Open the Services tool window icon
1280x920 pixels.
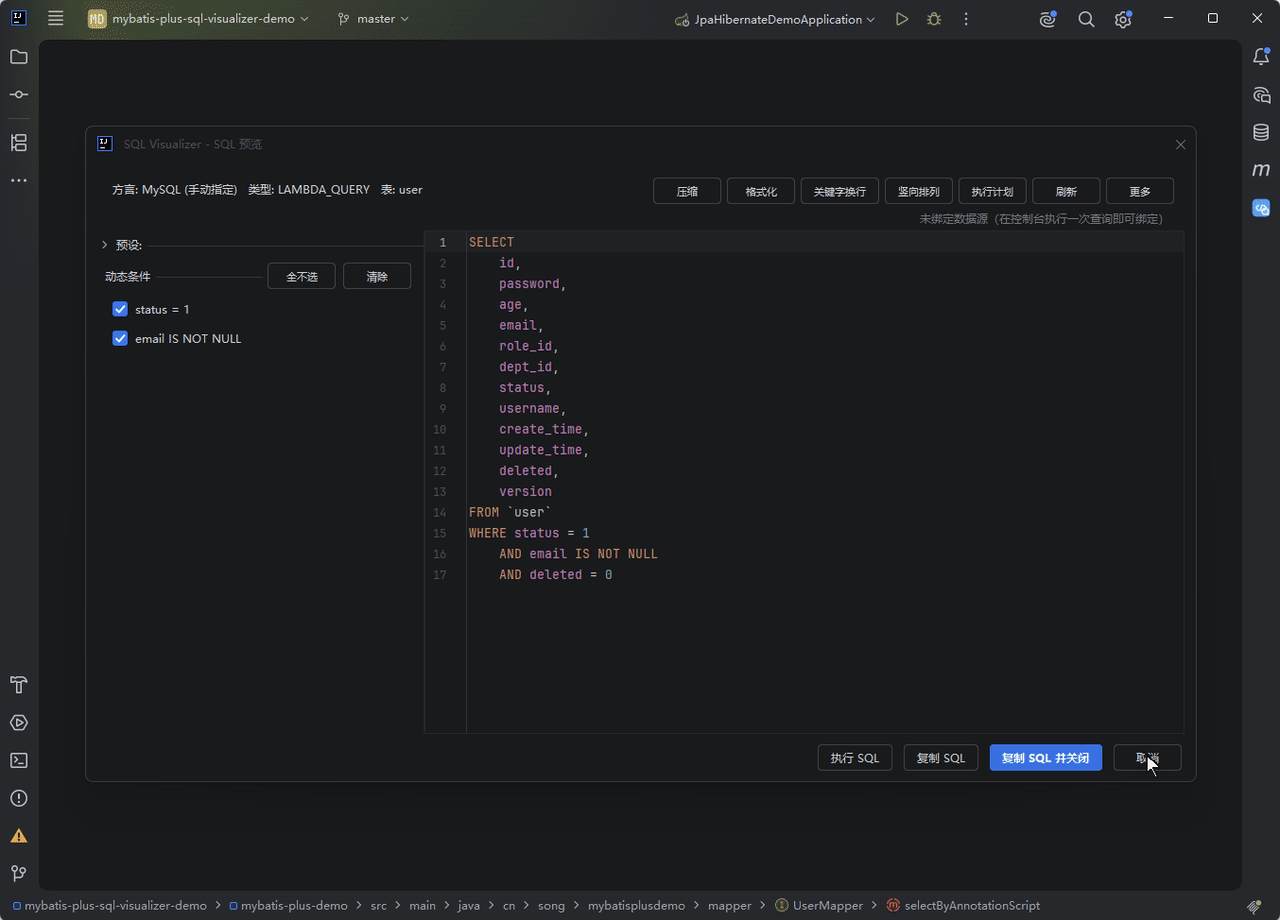click(19, 723)
